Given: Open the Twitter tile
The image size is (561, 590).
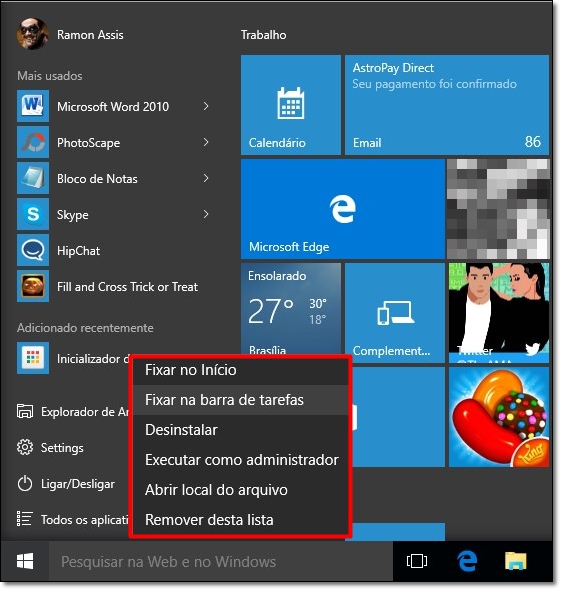Looking at the screenshot, I should [499, 313].
